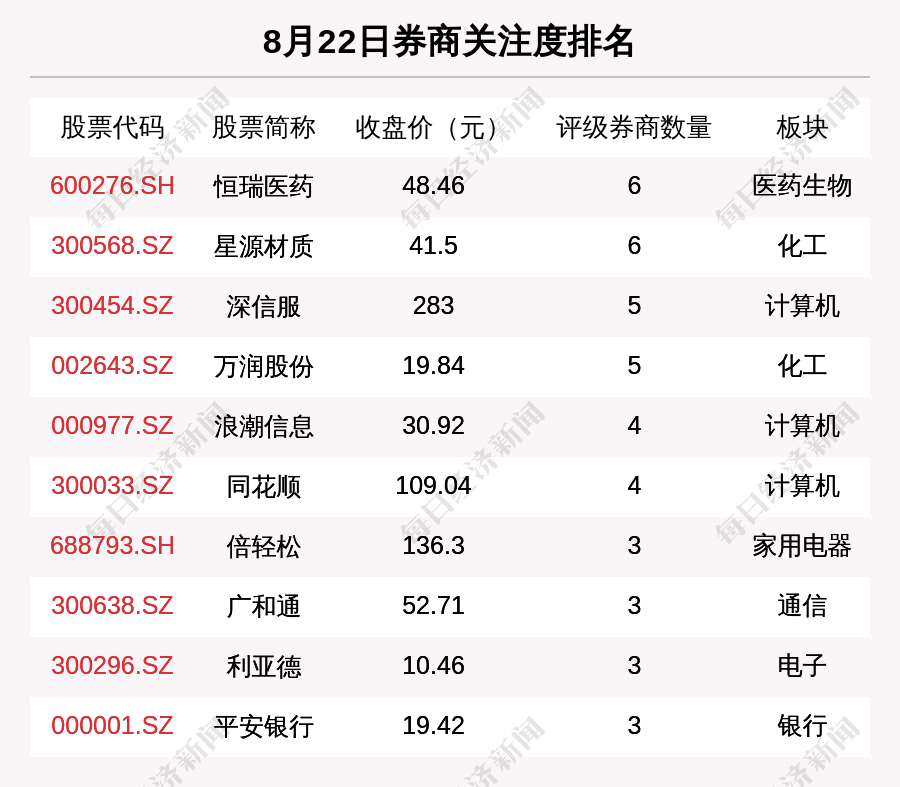The image size is (900, 787).
Task: Click the 板块 column header
Action: [x=802, y=127]
